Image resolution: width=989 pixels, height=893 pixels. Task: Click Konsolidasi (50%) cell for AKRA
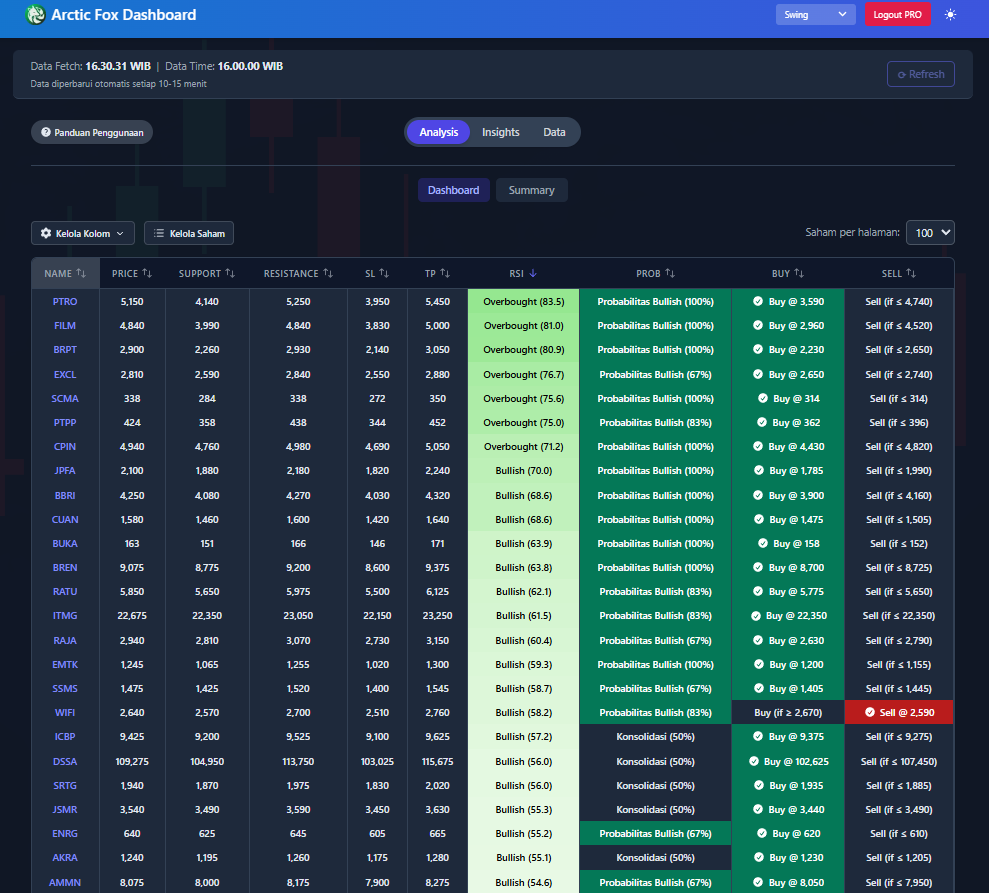[x=655, y=858]
